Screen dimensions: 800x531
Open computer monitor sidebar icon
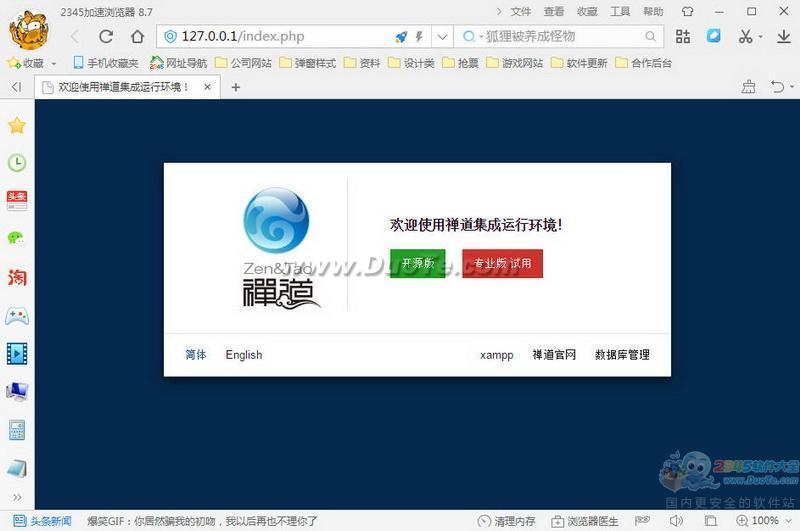click(17, 392)
